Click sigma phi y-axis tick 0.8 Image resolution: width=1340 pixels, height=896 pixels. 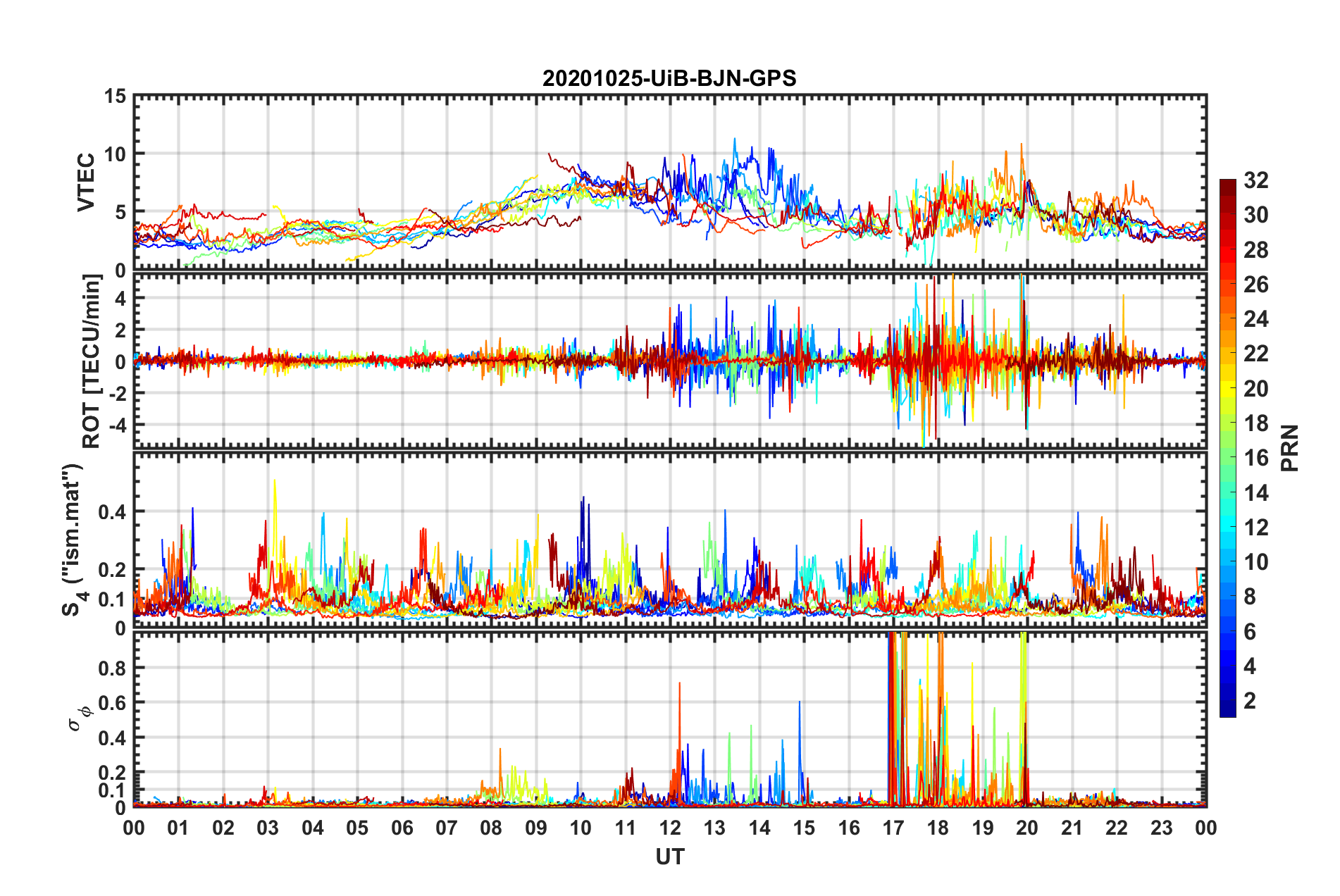click(x=112, y=668)
